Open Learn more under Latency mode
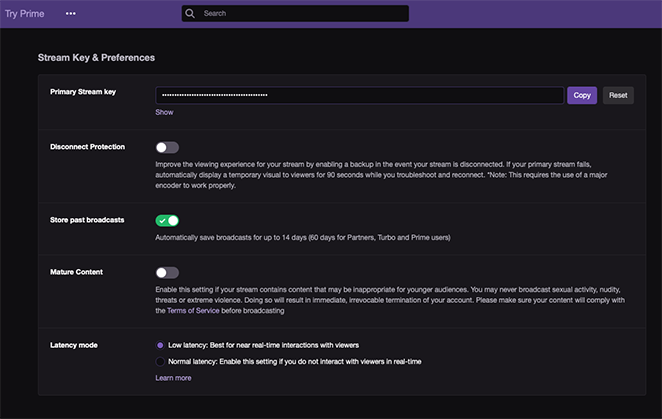Viewport: 662px width, 419px height. pos(173,378)
